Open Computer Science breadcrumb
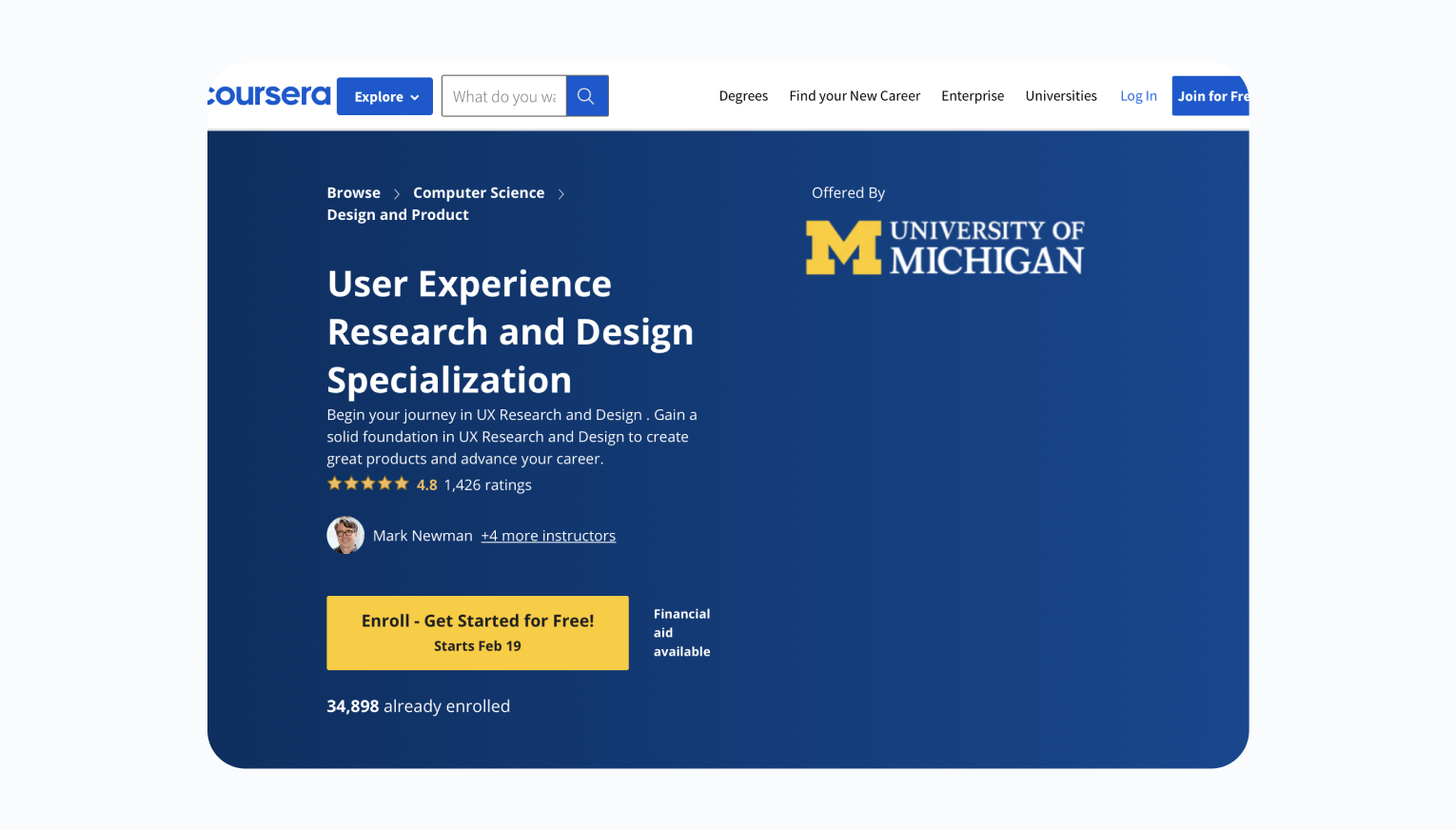Image resolution: width=1456 pixels, height=830 pixels. (x=479, y=192)
